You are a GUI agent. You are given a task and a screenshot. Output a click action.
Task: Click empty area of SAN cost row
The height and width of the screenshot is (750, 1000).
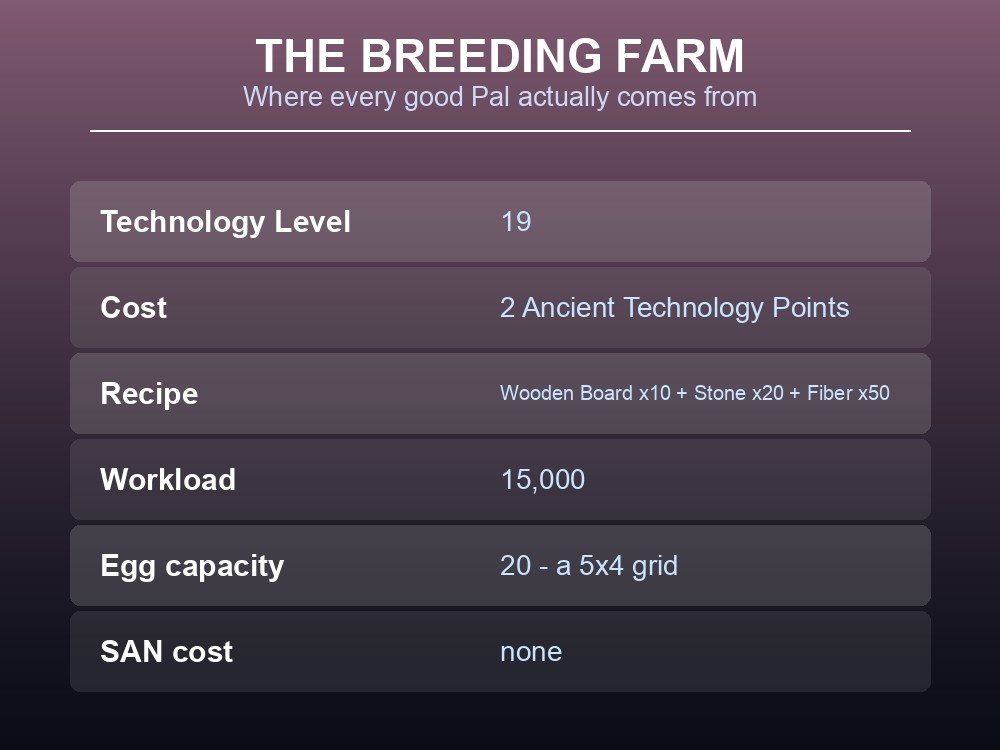740,652
